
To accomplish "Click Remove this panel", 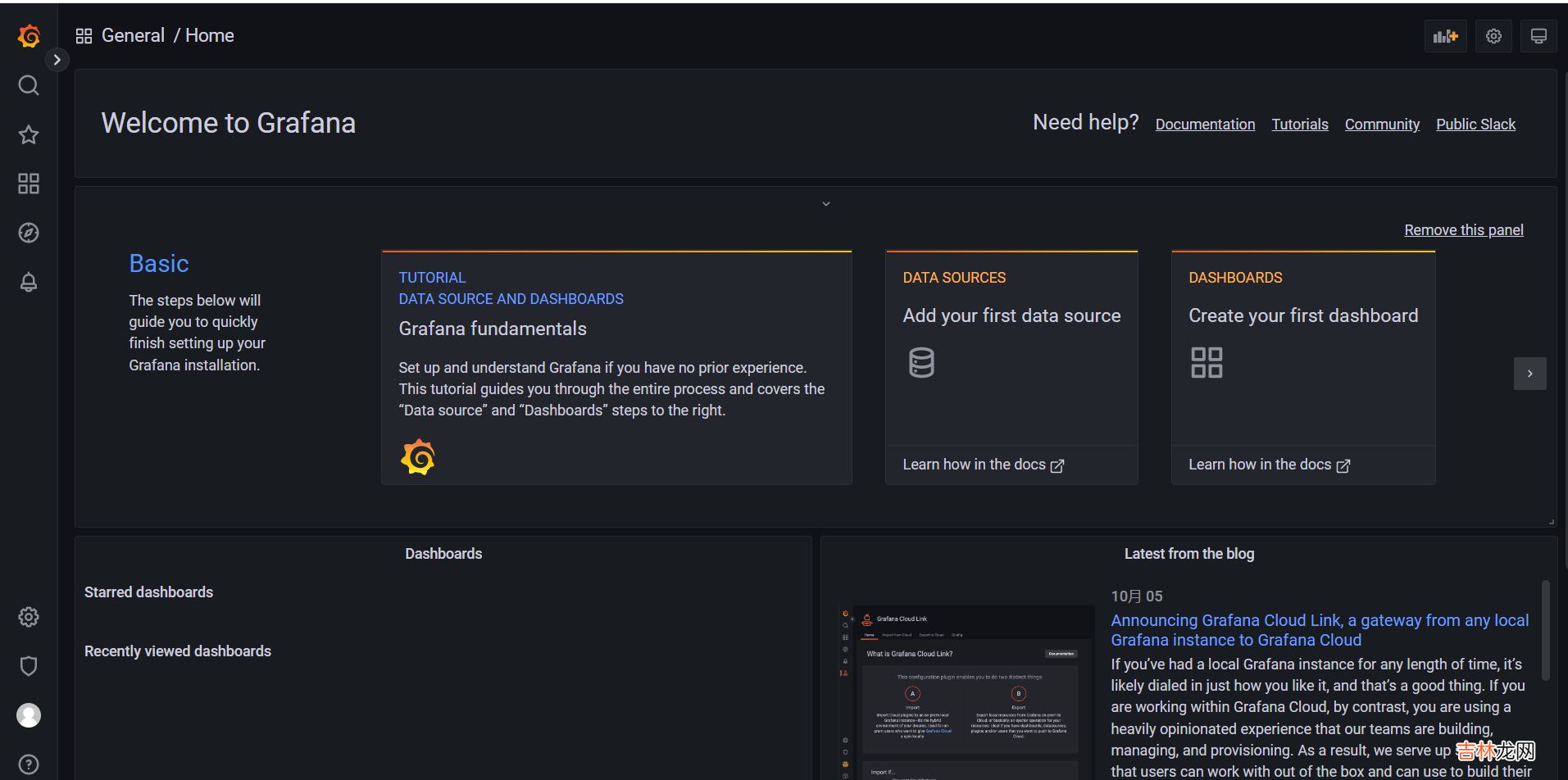I will [x=1464, y=230].
